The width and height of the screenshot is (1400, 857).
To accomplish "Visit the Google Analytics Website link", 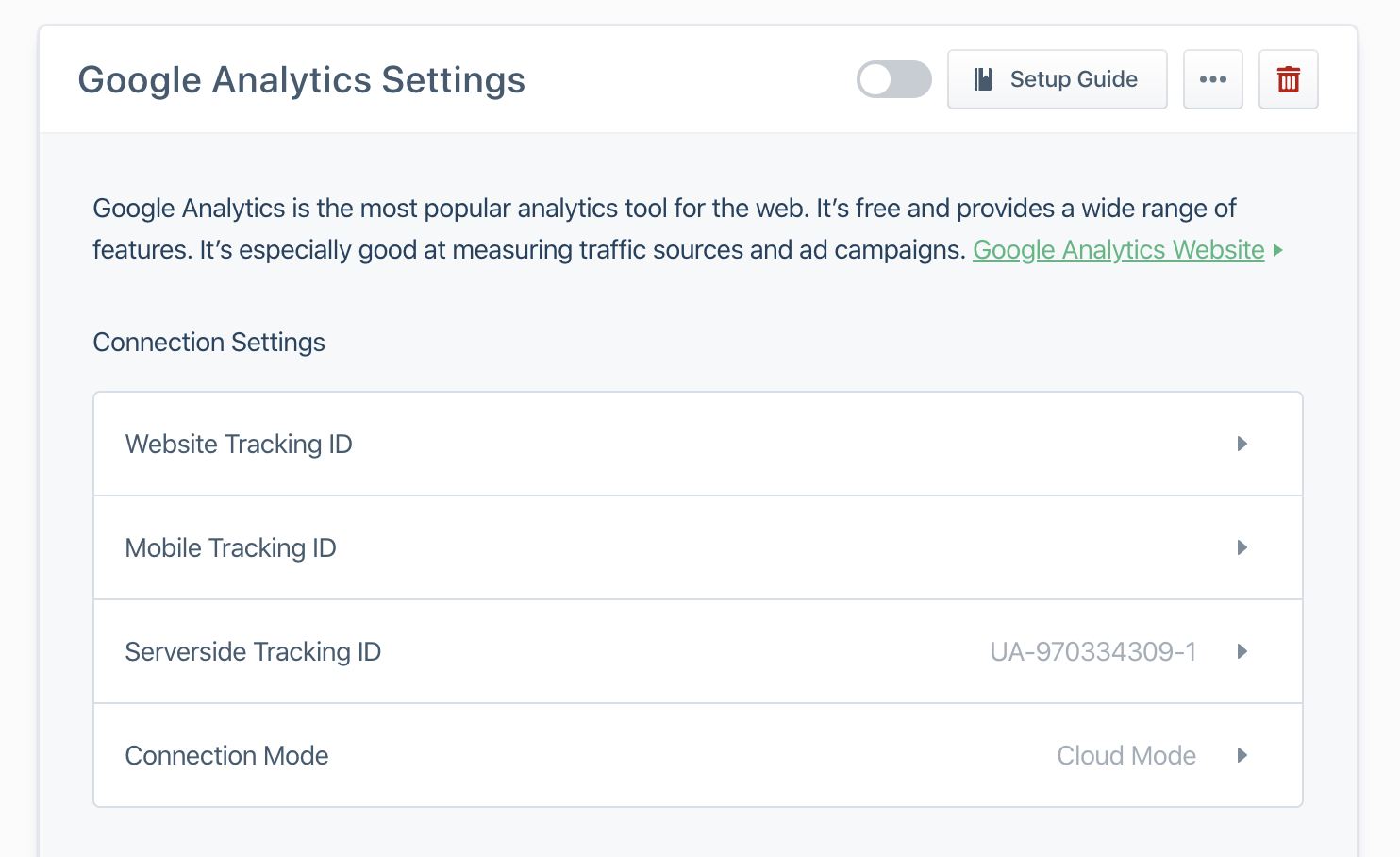I will click(1118, 250).
